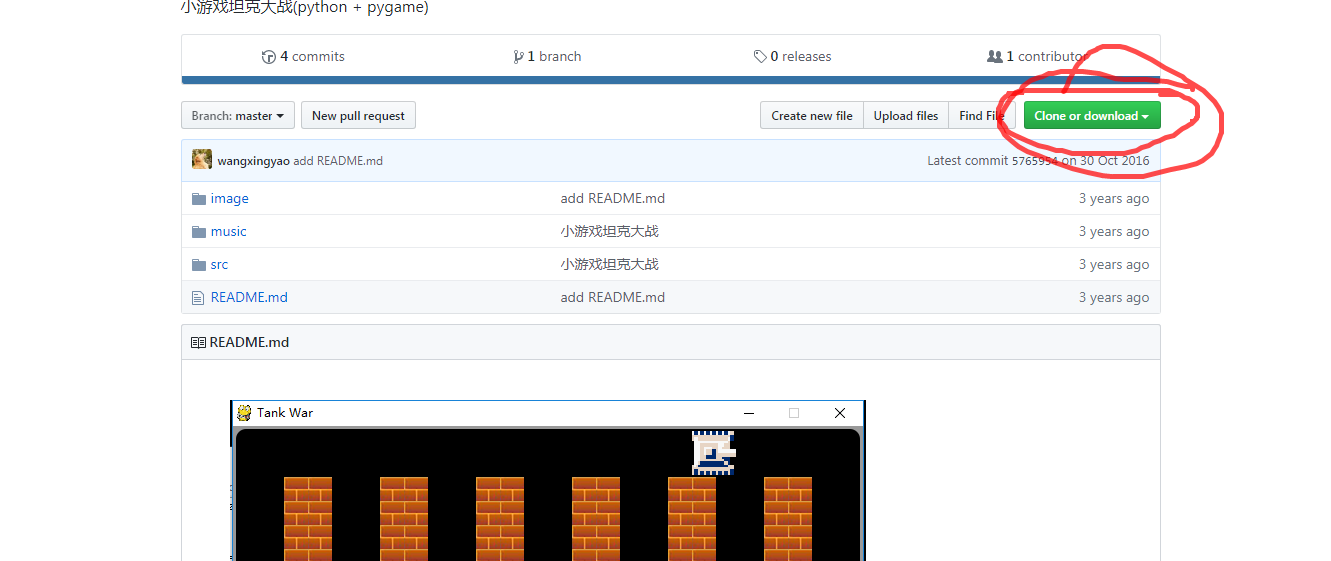This screenshot has width=1331, height=561.
Task: Open the src row commit message 小游戏坦克大战
Action: coord(610,265)
